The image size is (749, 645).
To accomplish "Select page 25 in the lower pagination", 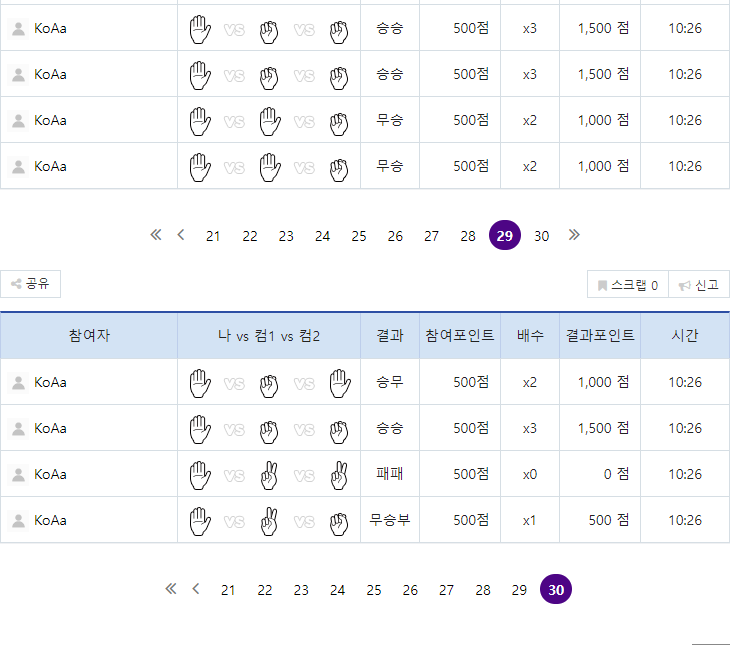I will pos(374,590).
